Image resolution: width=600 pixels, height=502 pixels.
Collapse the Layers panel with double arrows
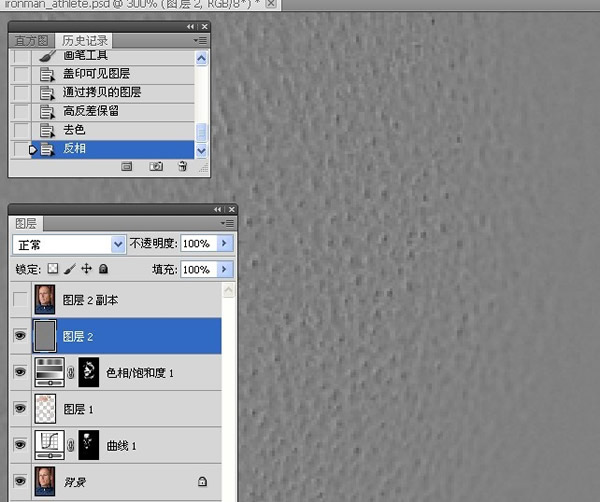click(217, 209)
